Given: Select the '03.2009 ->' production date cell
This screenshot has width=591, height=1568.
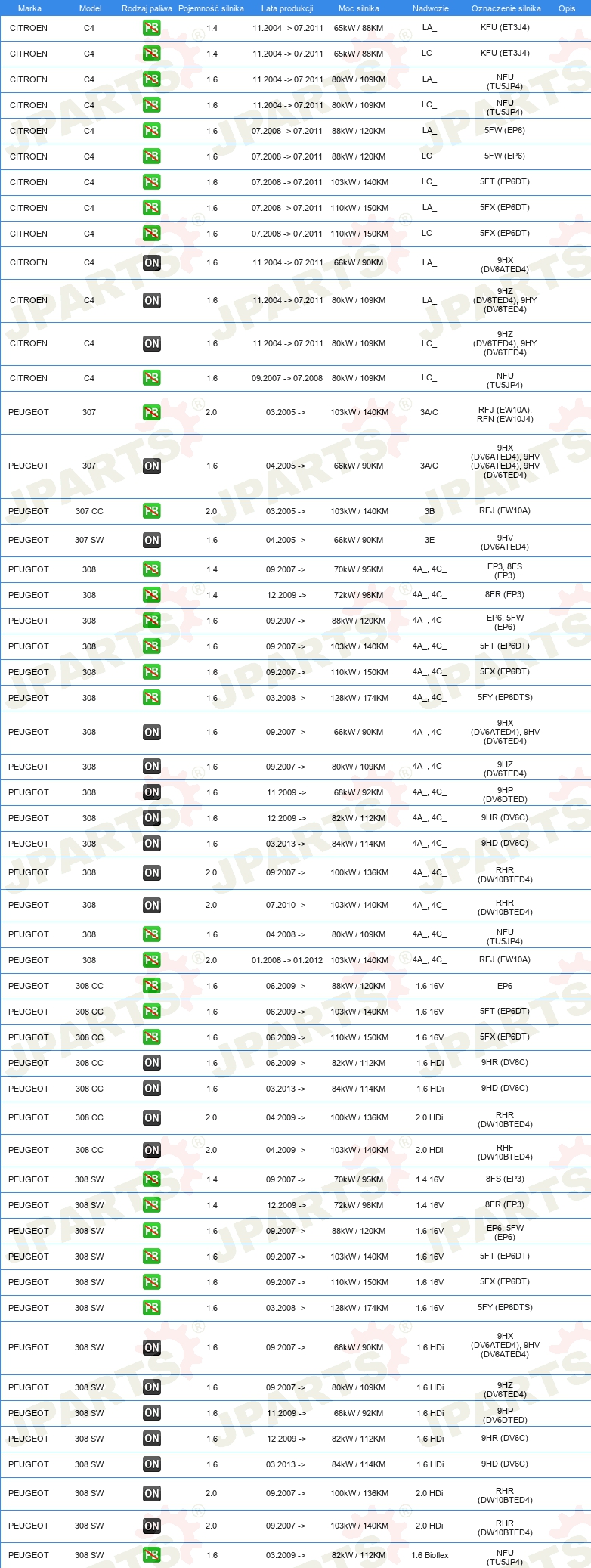Looking at the screenshot, I should pos(286,1556).
